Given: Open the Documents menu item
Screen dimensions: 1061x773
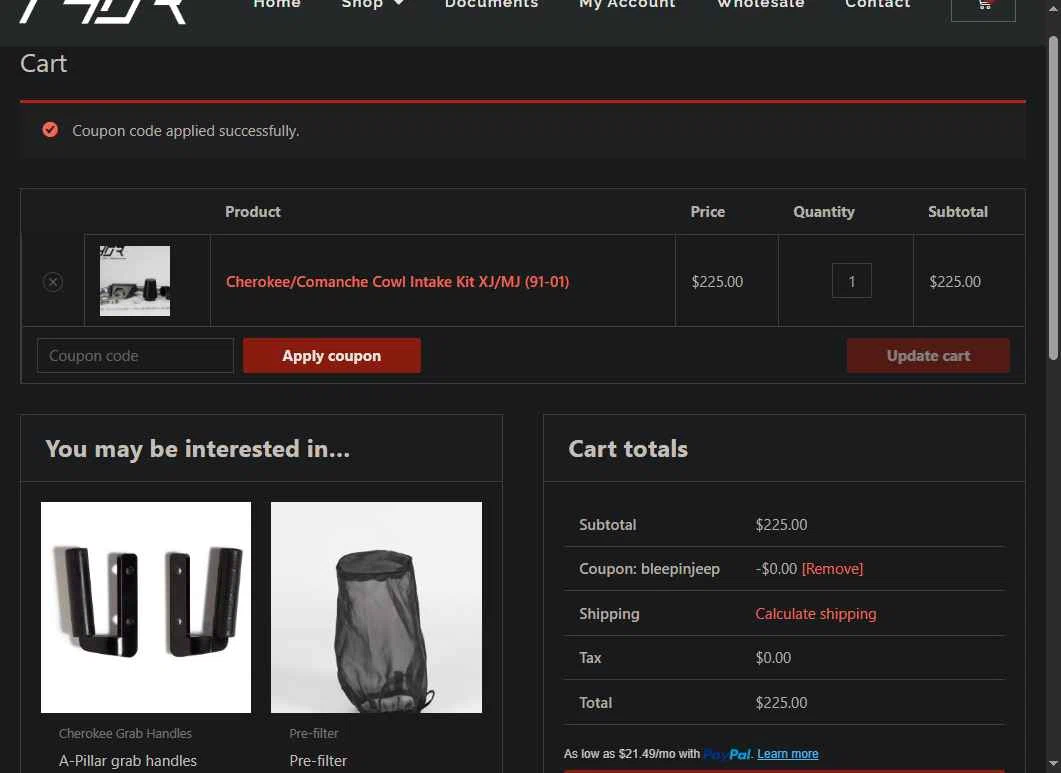Looking at the screenshot, I should [491, 4].
